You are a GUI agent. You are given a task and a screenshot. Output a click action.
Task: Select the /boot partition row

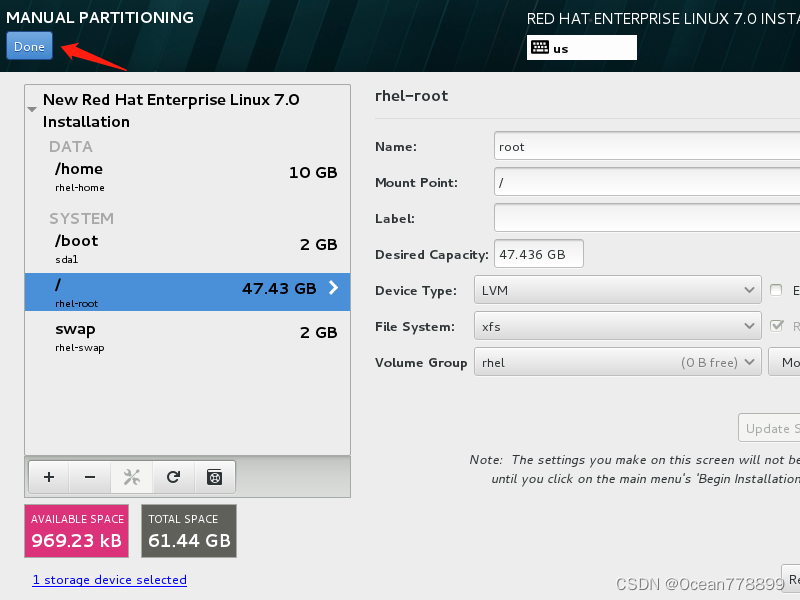click(x=188, y=249)
